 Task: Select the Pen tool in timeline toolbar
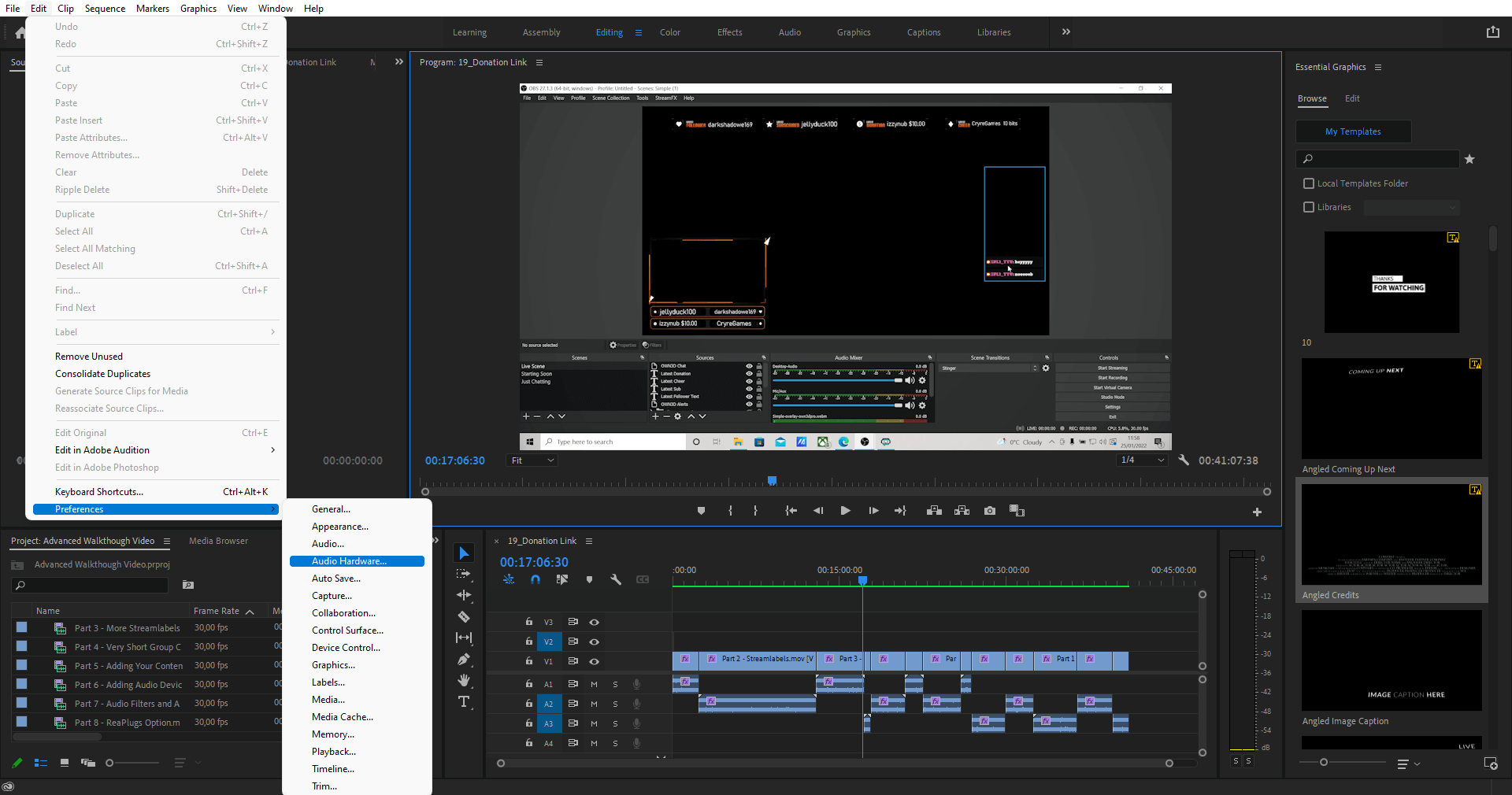(x=464, y=660)
